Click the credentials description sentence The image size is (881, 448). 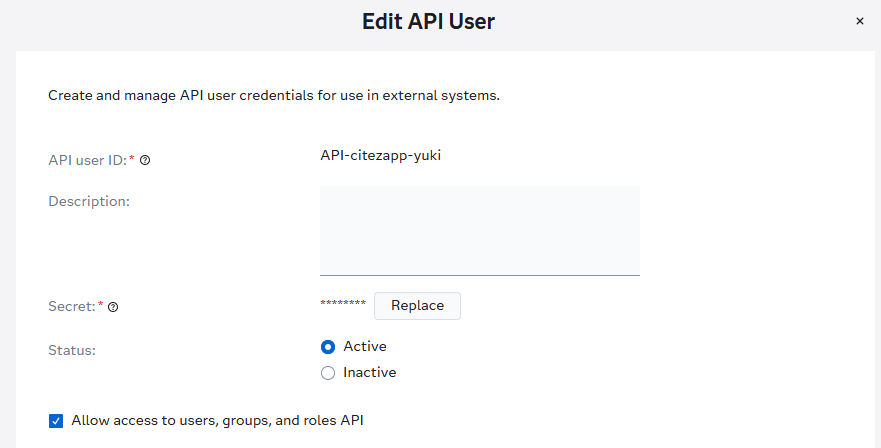(274, 96)
